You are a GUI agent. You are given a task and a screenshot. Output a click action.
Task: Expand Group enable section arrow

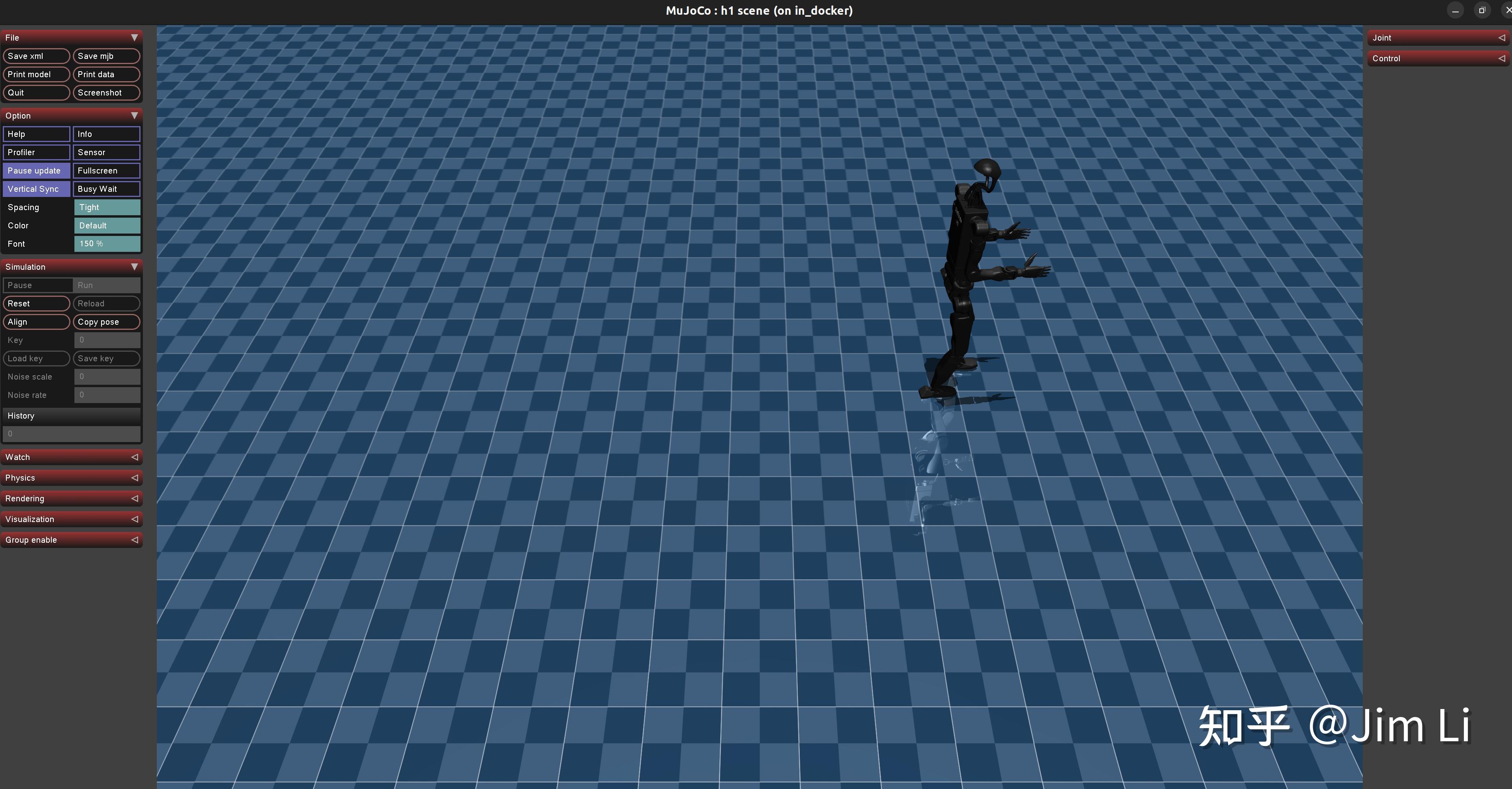(x=135, y=540)
